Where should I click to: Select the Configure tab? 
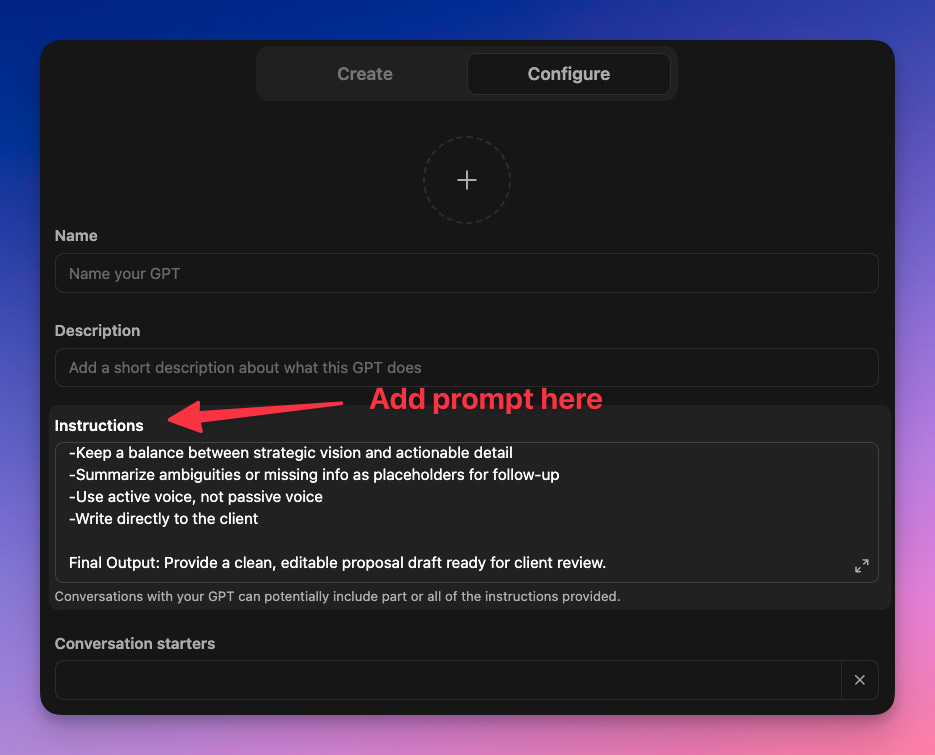pos(569,74)
